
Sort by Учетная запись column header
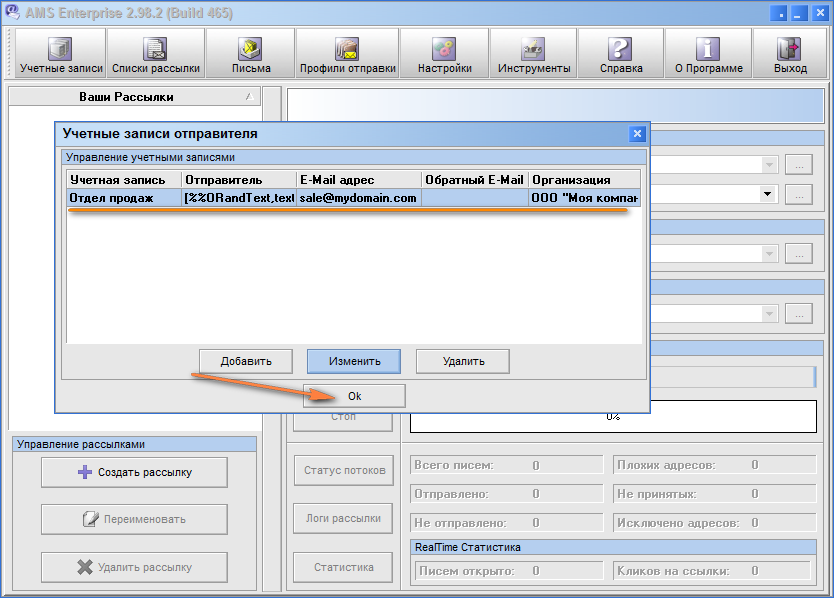point(124,180)
